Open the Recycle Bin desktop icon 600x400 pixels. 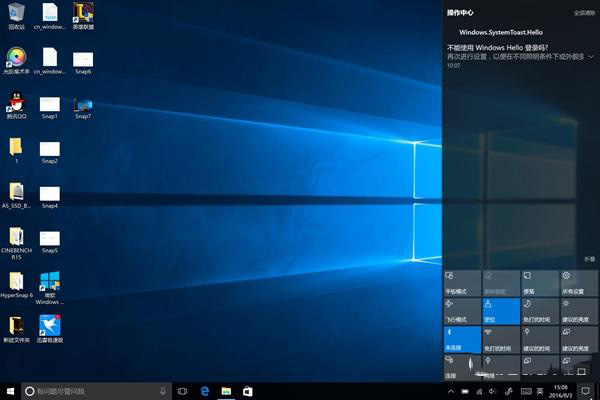[16, 15]
